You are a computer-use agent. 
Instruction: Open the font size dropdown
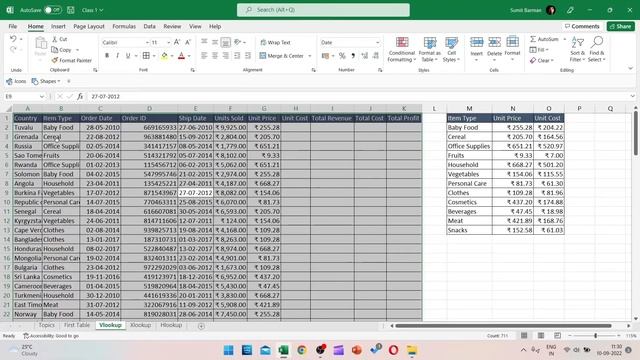[168, 42]
